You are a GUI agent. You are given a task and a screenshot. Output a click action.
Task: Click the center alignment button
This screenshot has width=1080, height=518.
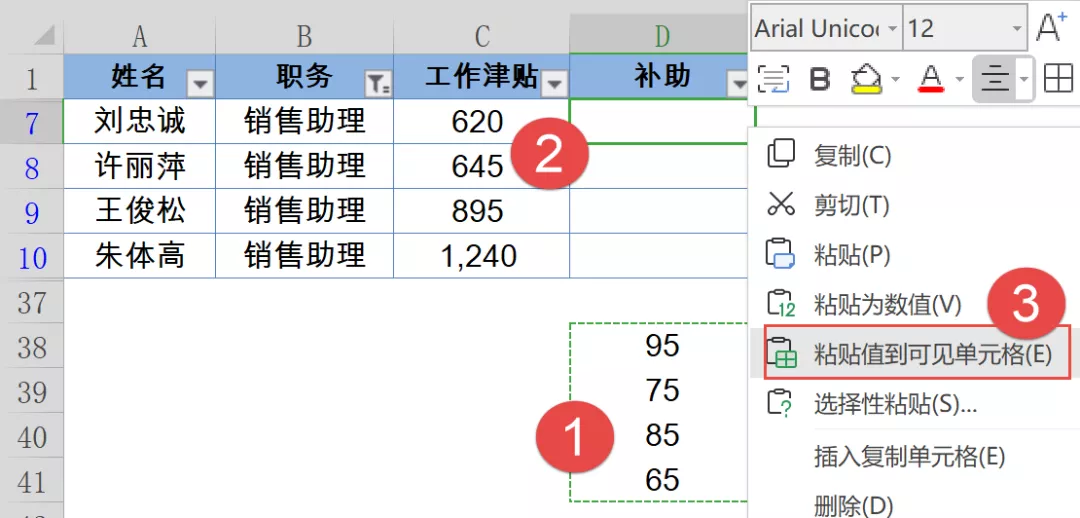coord(993,80)
